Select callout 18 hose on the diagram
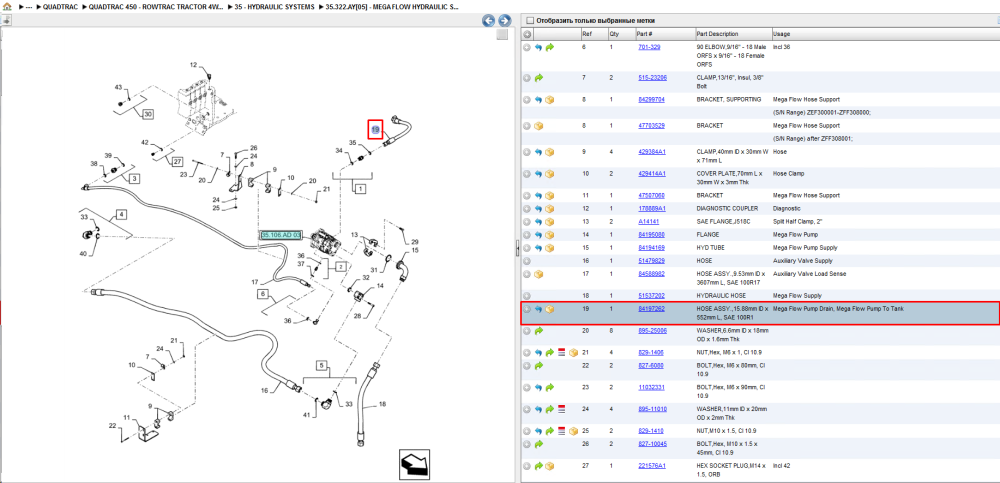Screen dimensions: 1000x483 [x=383, y=404]
